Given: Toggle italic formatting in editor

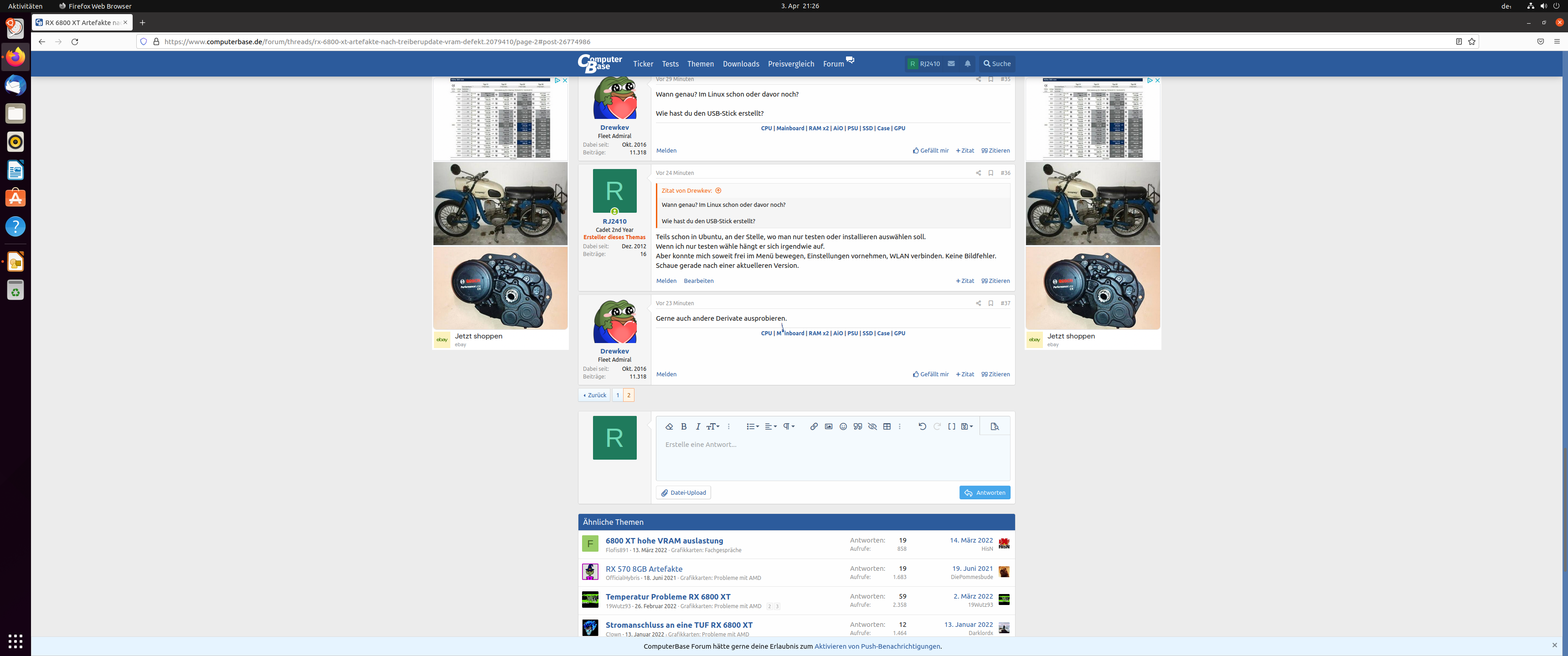Looking at the screenshot, I should point(698,426).
